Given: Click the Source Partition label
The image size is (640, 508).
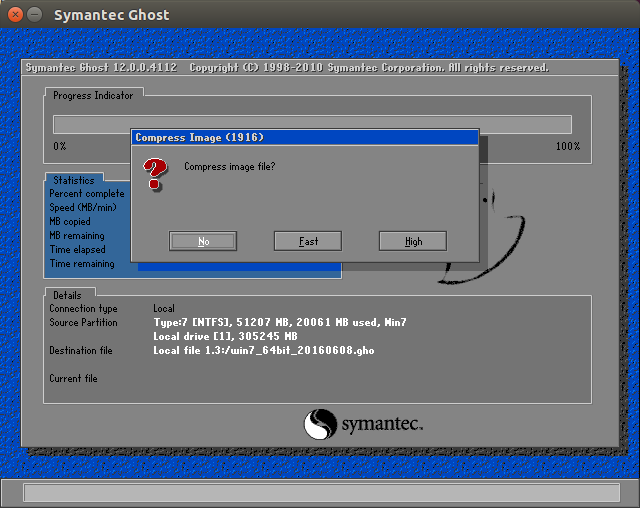Looking at the screenshot, I should [83, 322].
